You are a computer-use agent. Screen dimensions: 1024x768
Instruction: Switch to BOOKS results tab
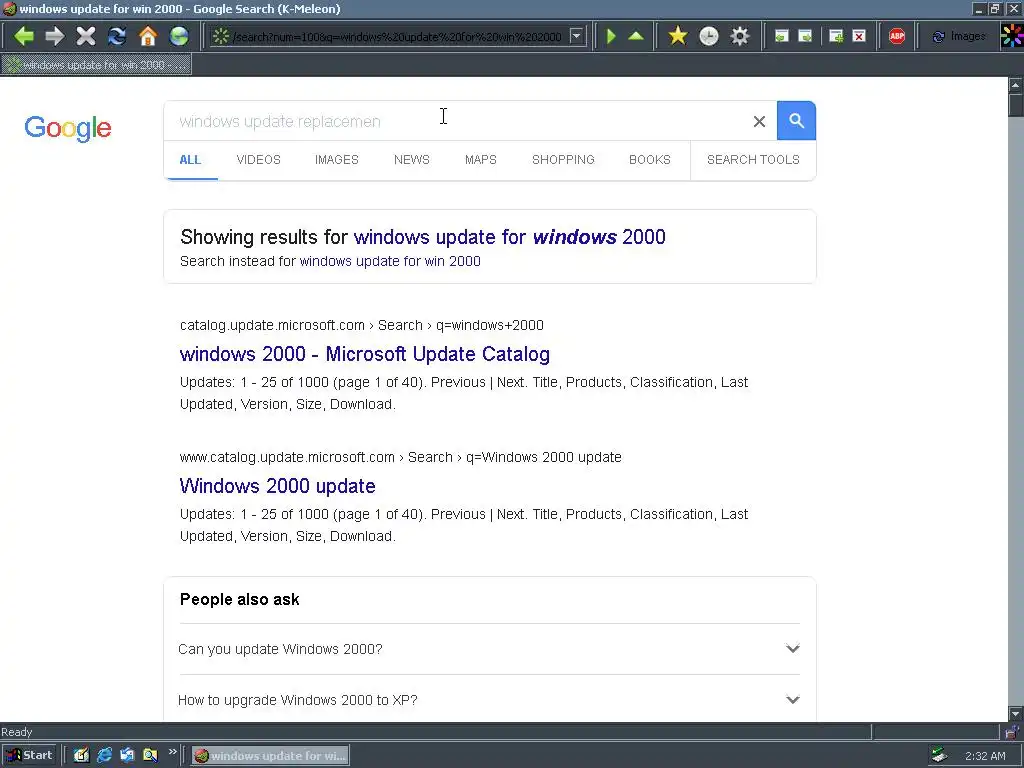[x=650, y=160]
